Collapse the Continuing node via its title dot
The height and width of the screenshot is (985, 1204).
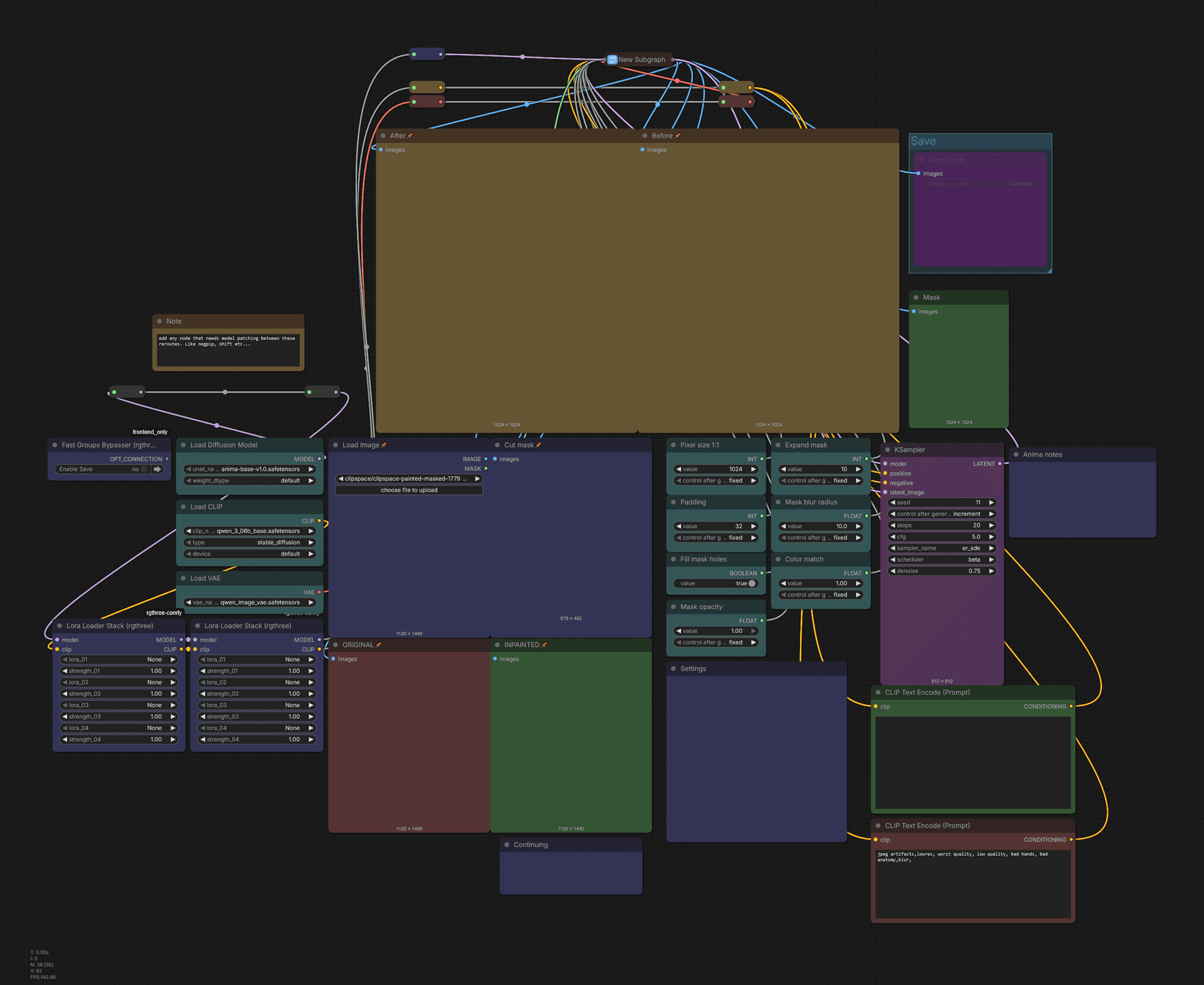pyautogui.click(x=507, y=845)
